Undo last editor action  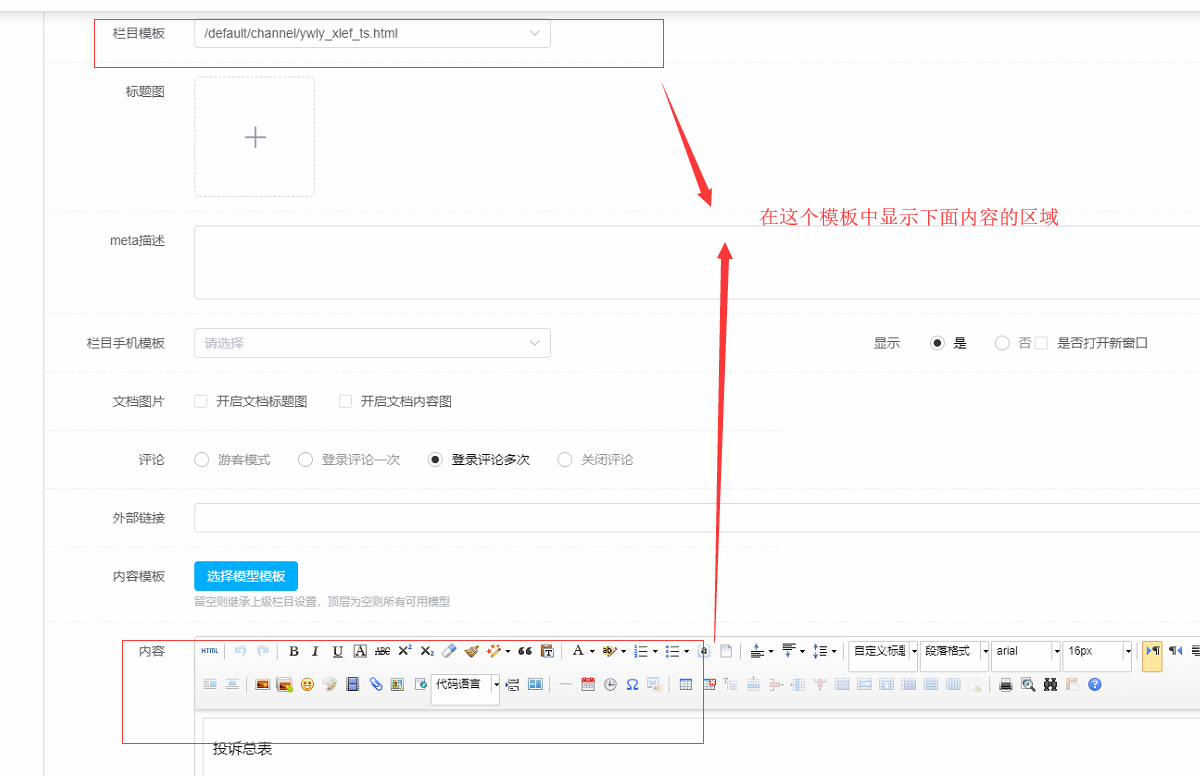click(240, 651)
